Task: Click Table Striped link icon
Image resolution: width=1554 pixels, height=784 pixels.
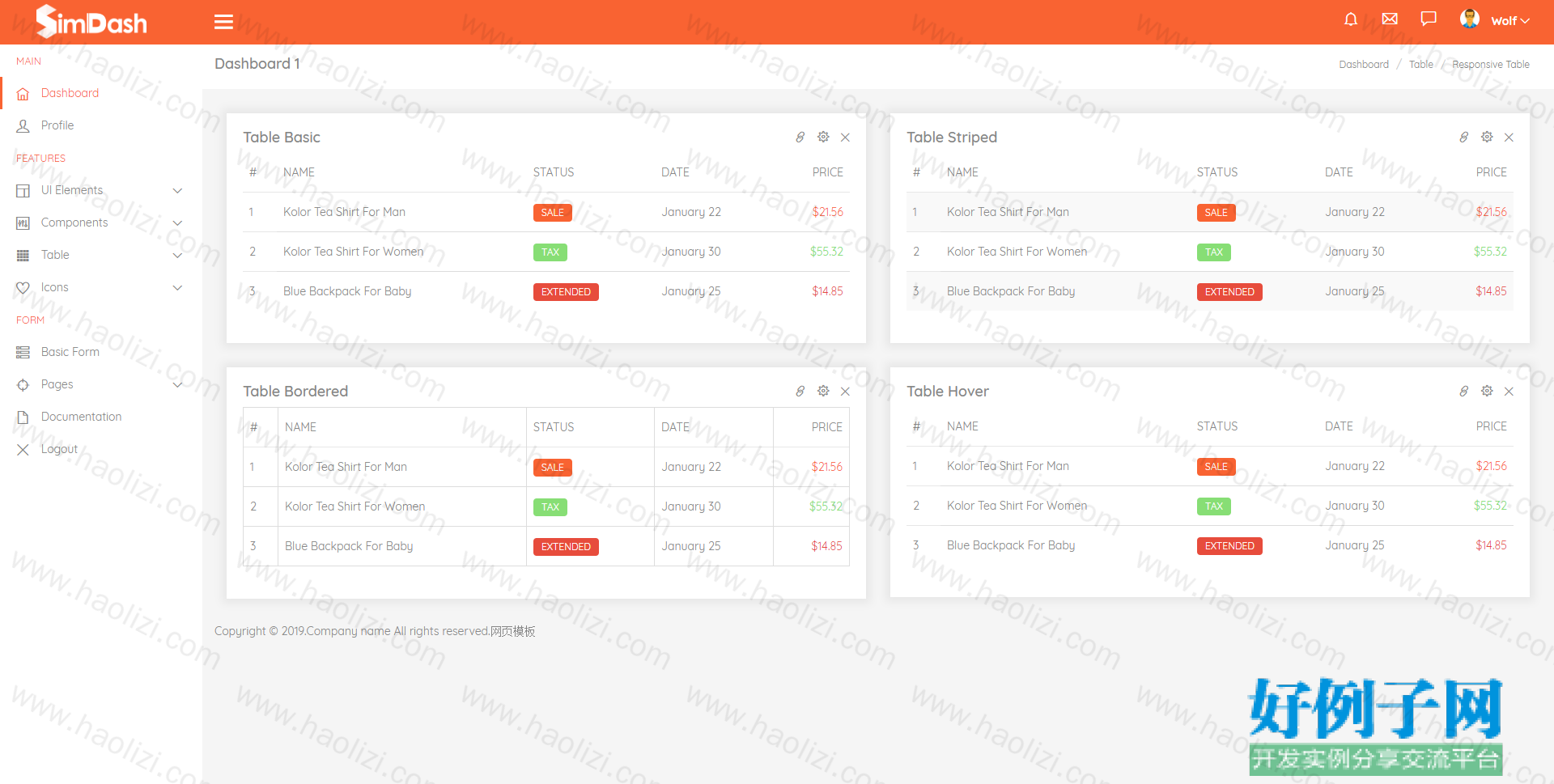Action: click(x=1464, y=138)
